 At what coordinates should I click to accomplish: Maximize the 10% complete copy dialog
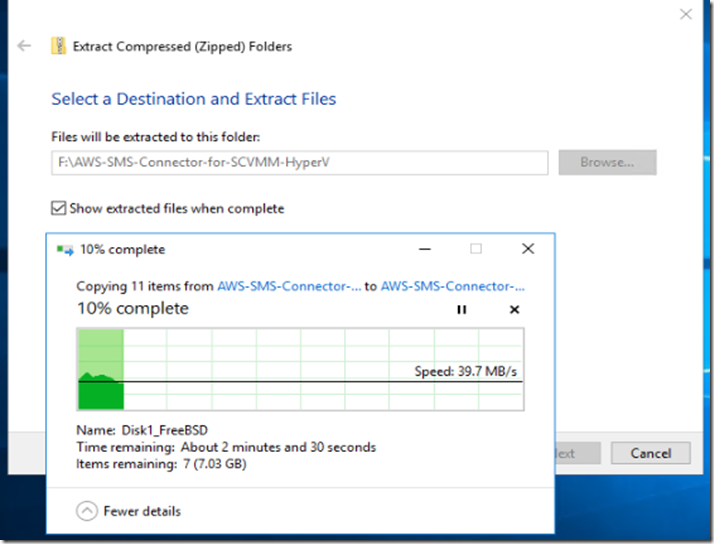click(476, 249)
